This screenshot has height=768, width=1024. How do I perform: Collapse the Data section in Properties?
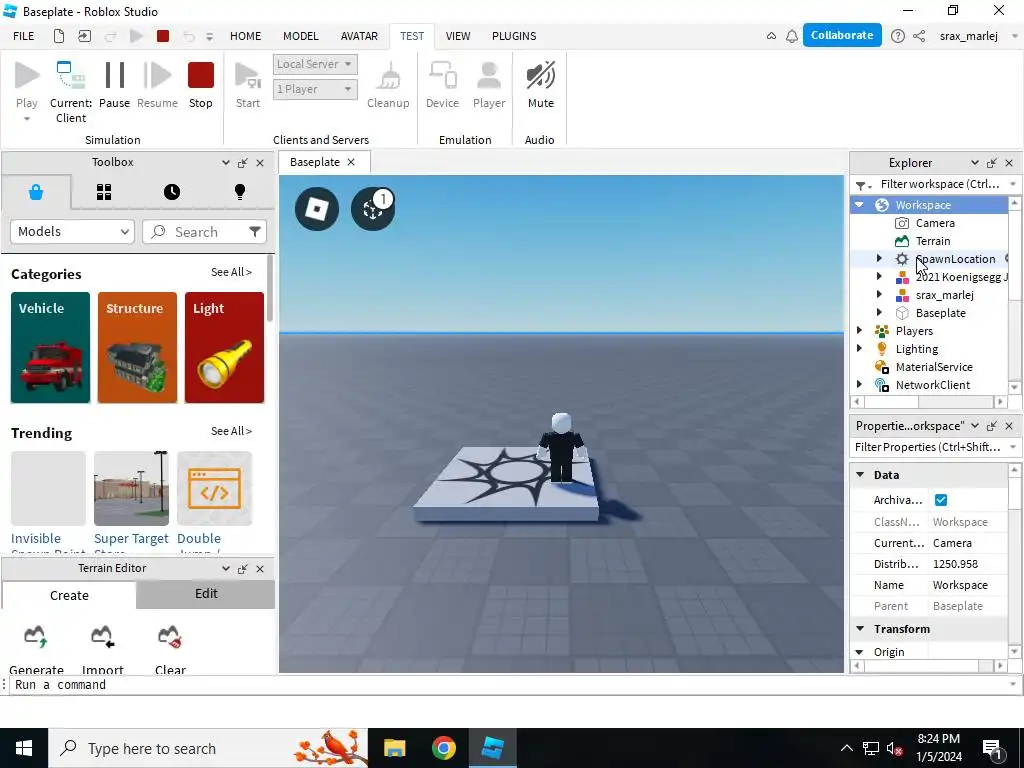click(860, 475)
